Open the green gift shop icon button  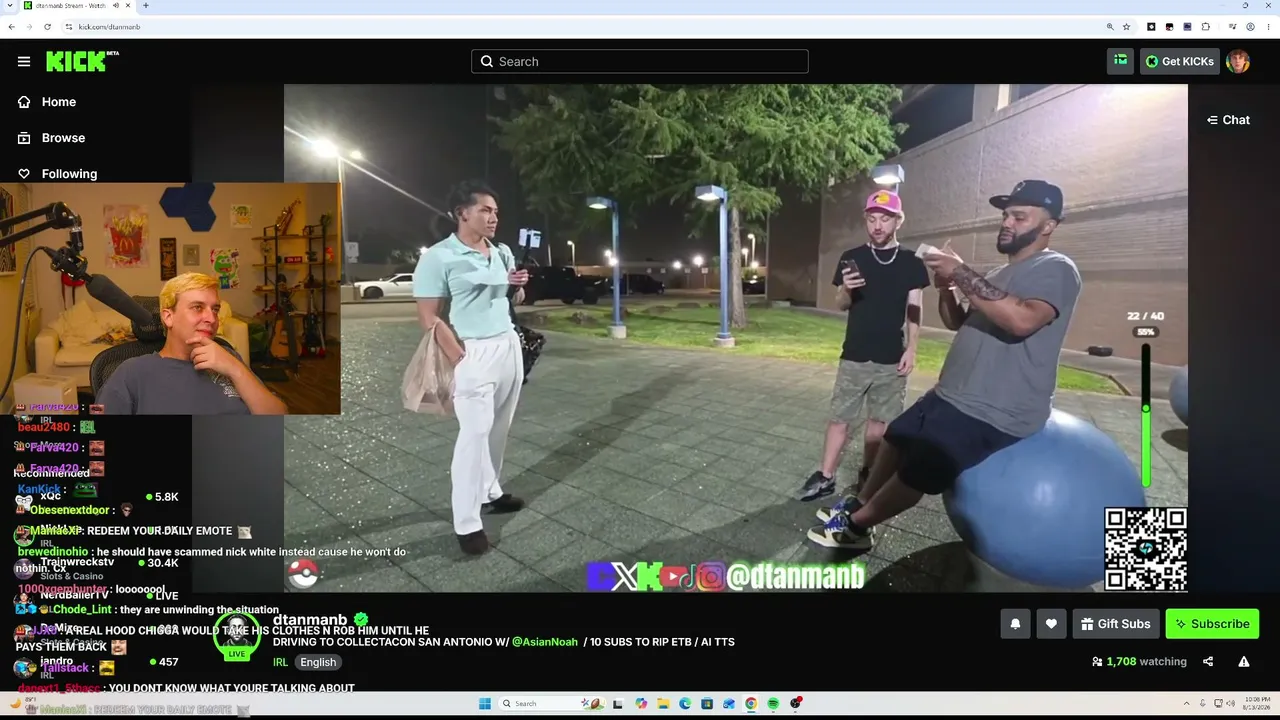tap(1120, 61)
